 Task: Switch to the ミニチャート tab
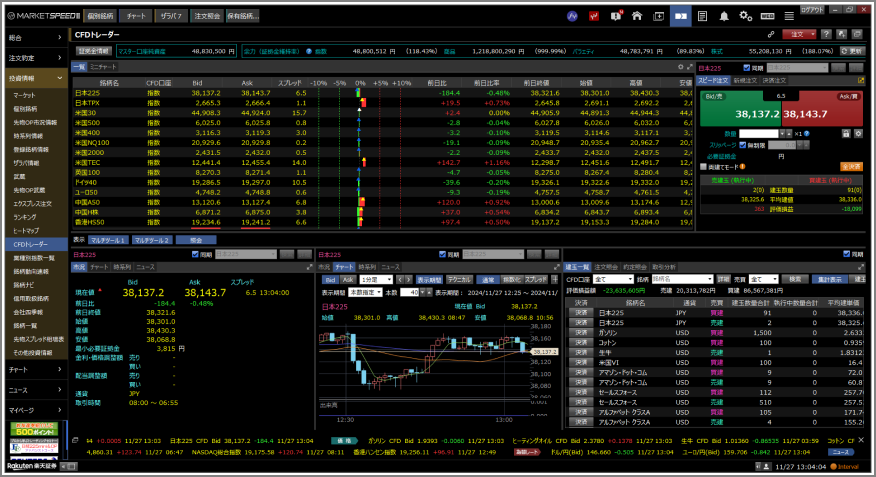pos(103,67)
